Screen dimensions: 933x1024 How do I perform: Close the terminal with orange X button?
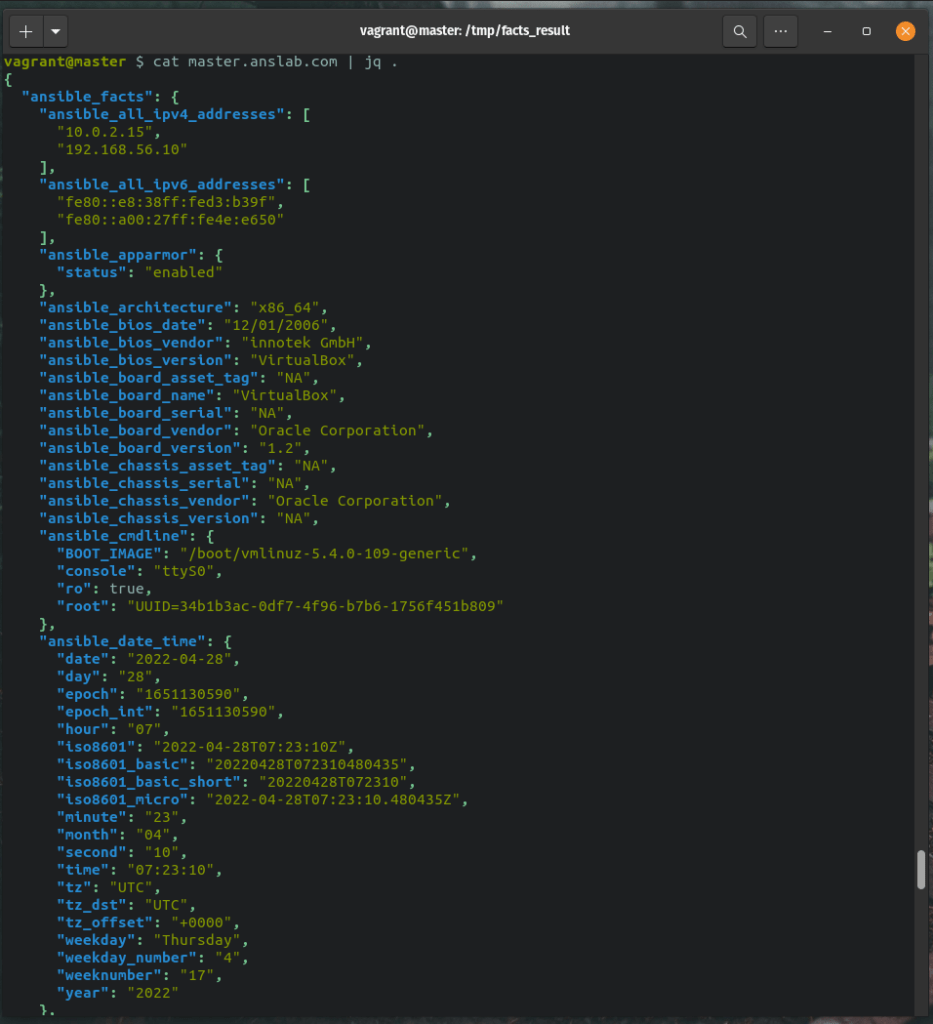pos(905,31)
